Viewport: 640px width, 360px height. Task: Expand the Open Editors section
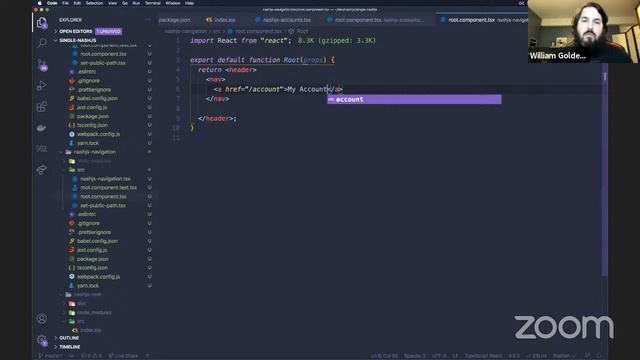coord(76,31)
